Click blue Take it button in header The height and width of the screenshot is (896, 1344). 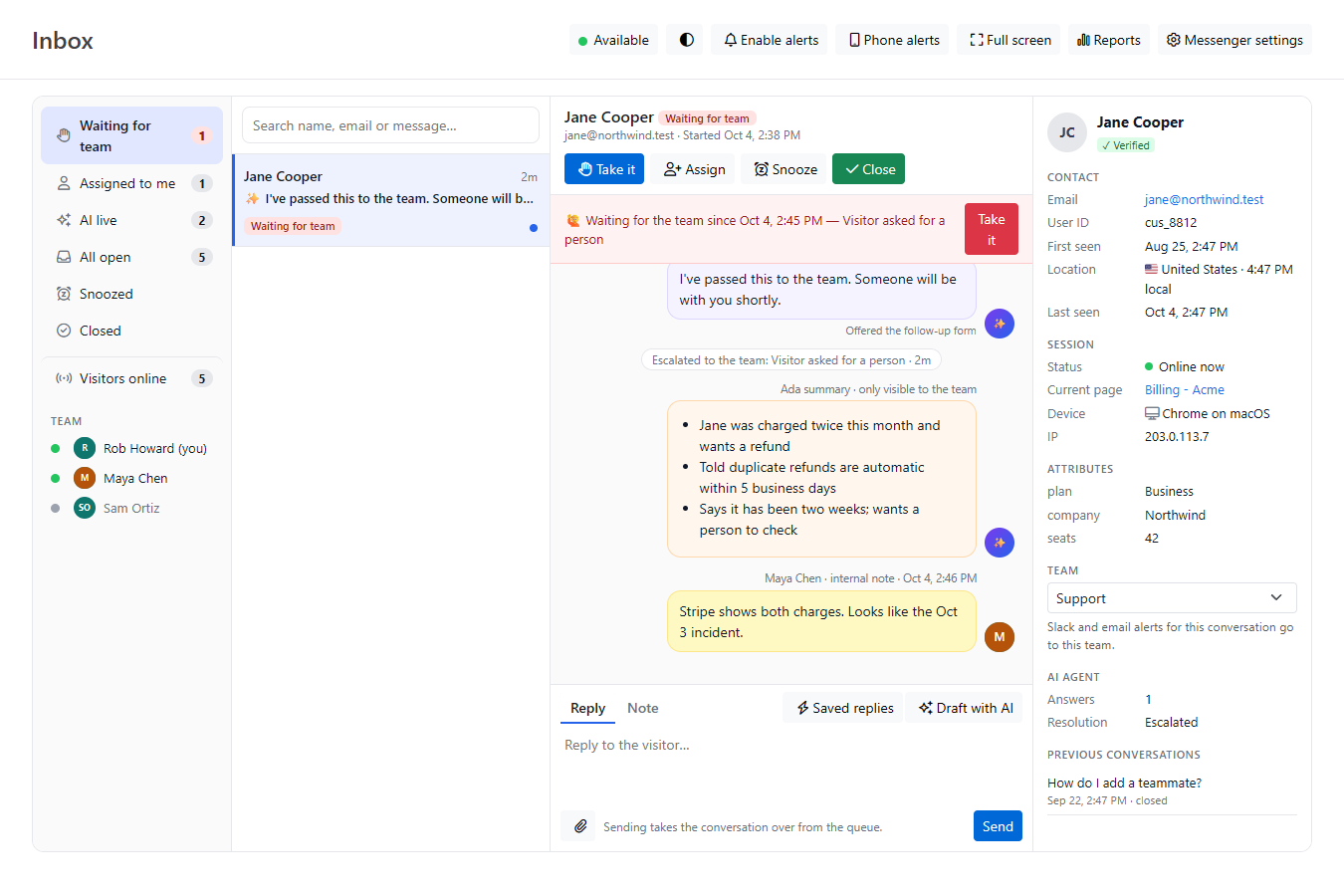coord(604,169)
